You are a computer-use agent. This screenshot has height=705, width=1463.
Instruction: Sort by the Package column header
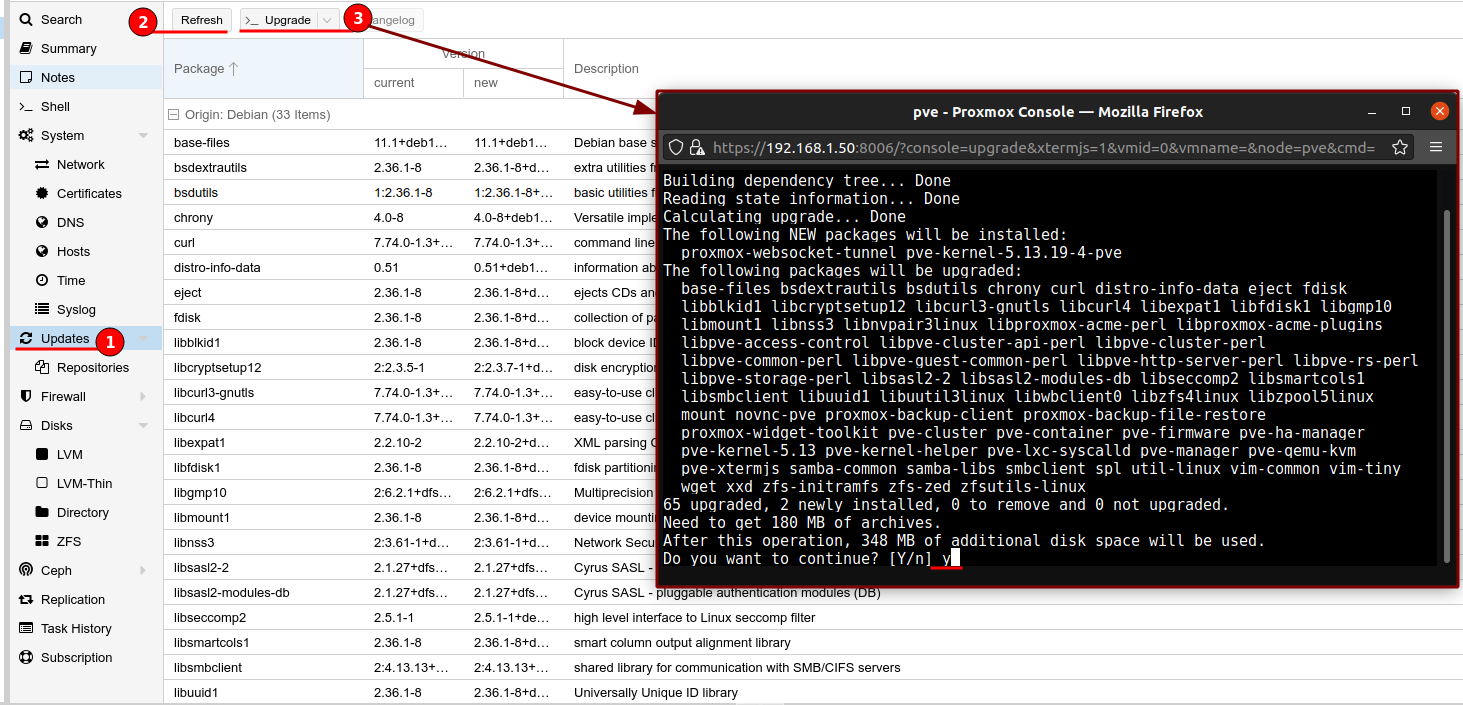click(x=263, y=69)
